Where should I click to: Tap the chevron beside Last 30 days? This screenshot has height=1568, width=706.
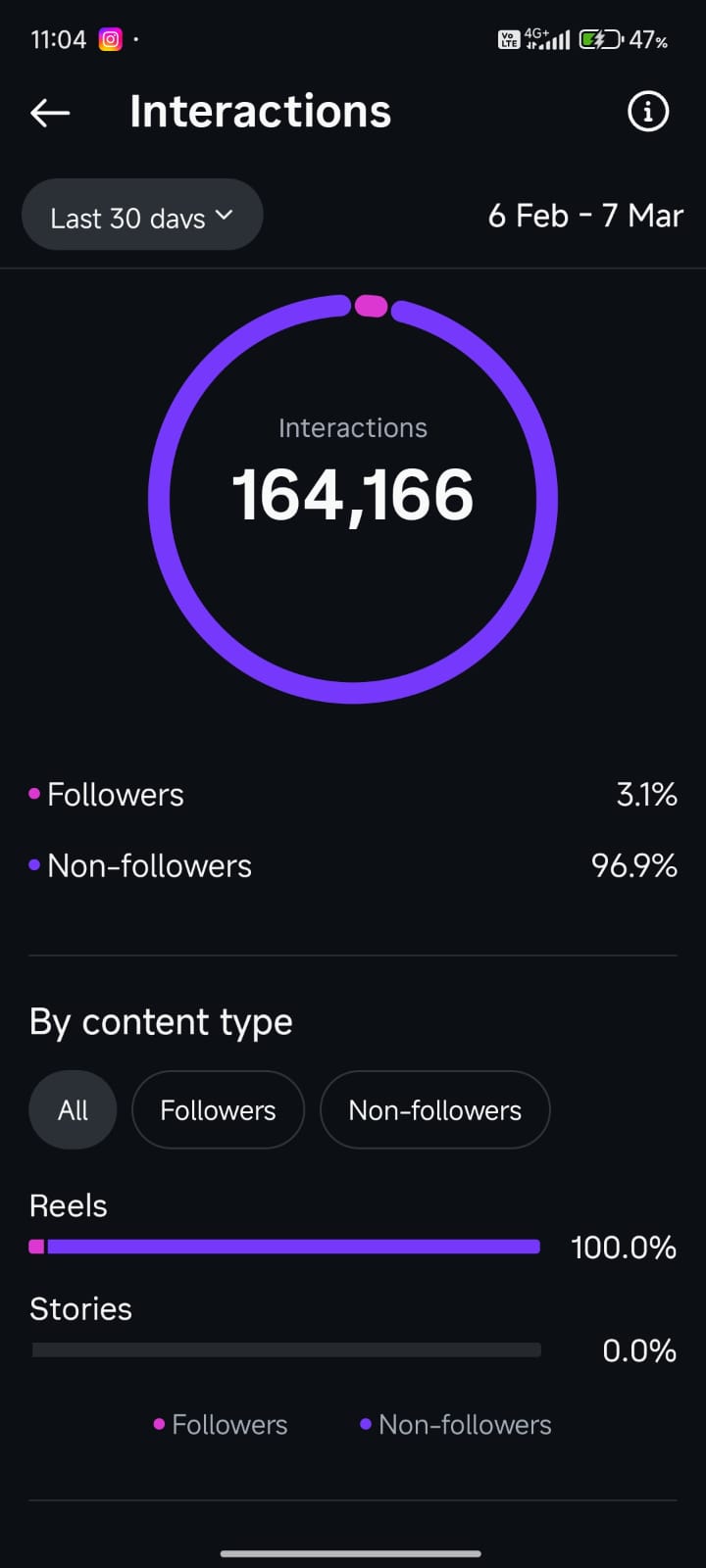[x=224, y=215]
